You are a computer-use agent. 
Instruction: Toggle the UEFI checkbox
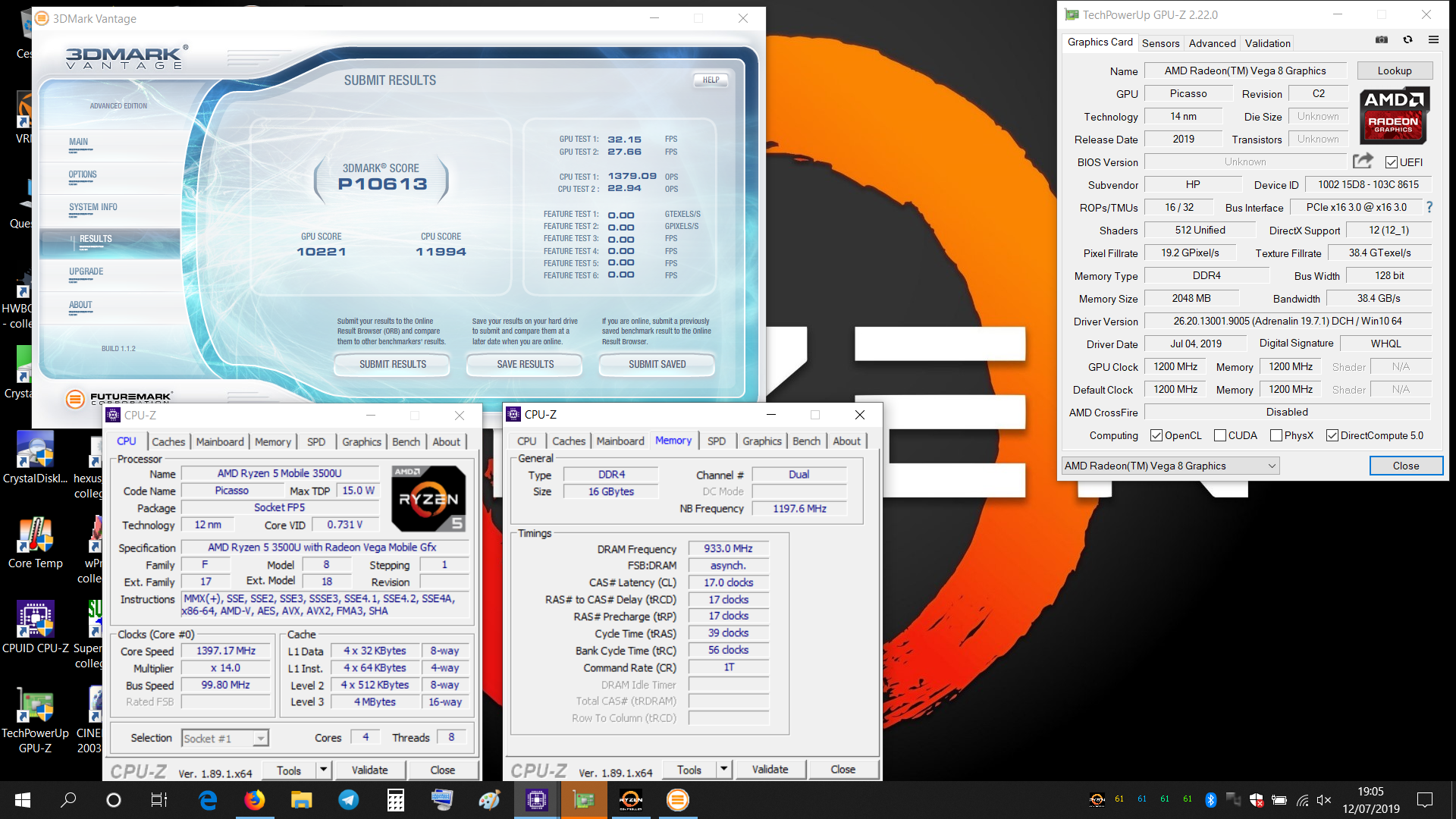[1392, 162]
